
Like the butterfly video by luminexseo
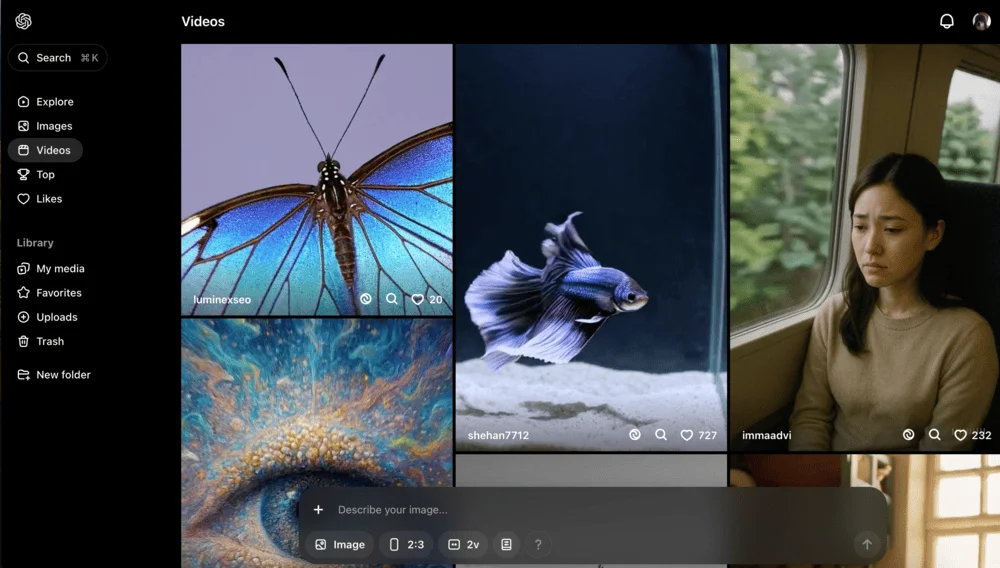[x=418, y=299]
